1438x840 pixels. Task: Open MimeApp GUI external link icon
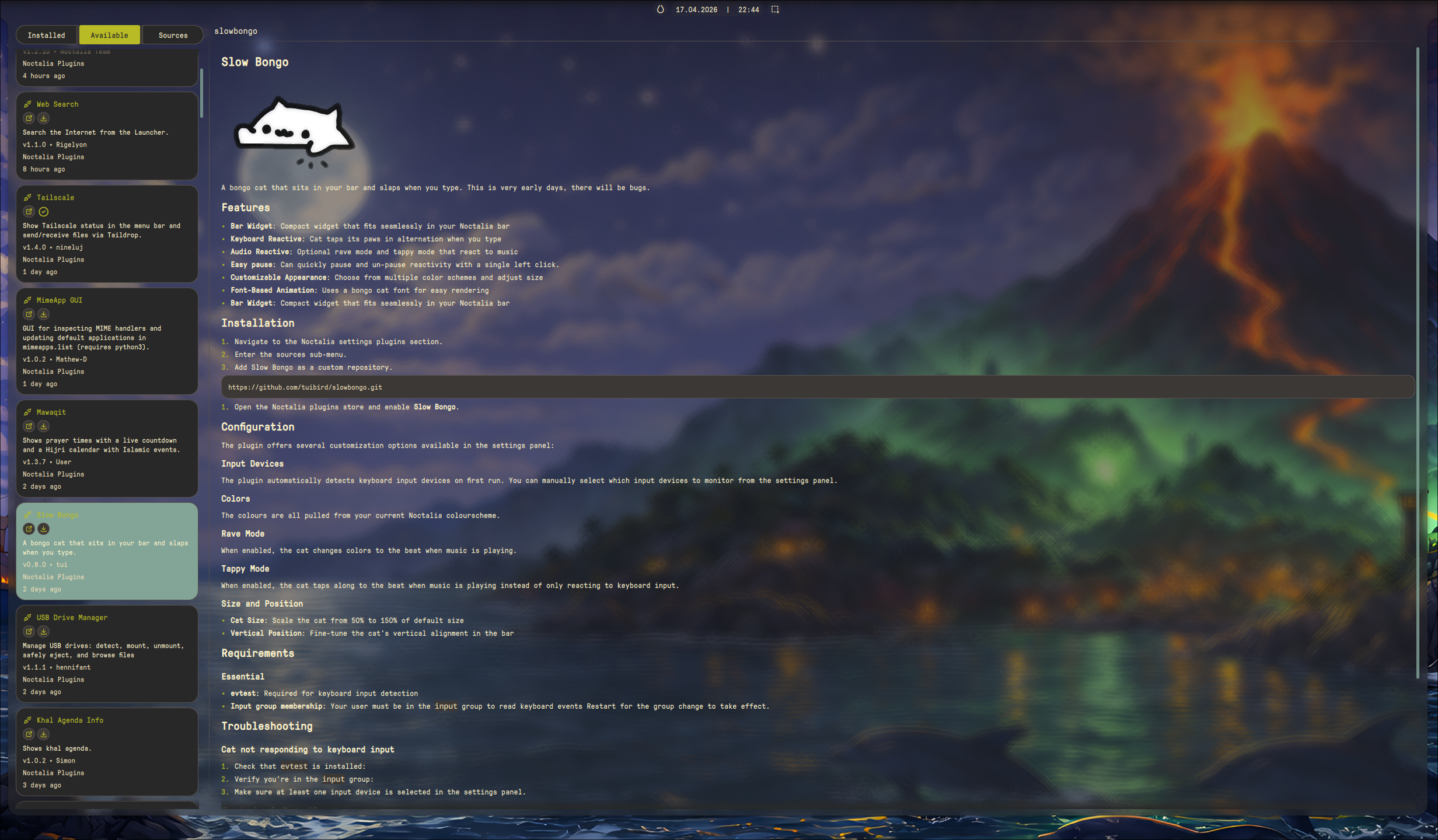click(29, 314)
